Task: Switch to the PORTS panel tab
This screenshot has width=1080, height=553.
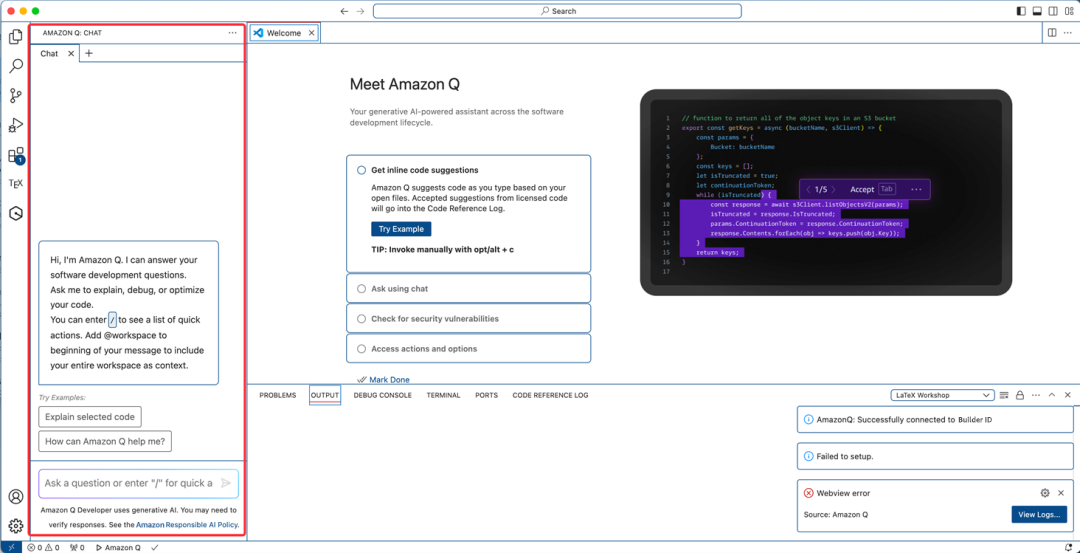Action: 486,395
